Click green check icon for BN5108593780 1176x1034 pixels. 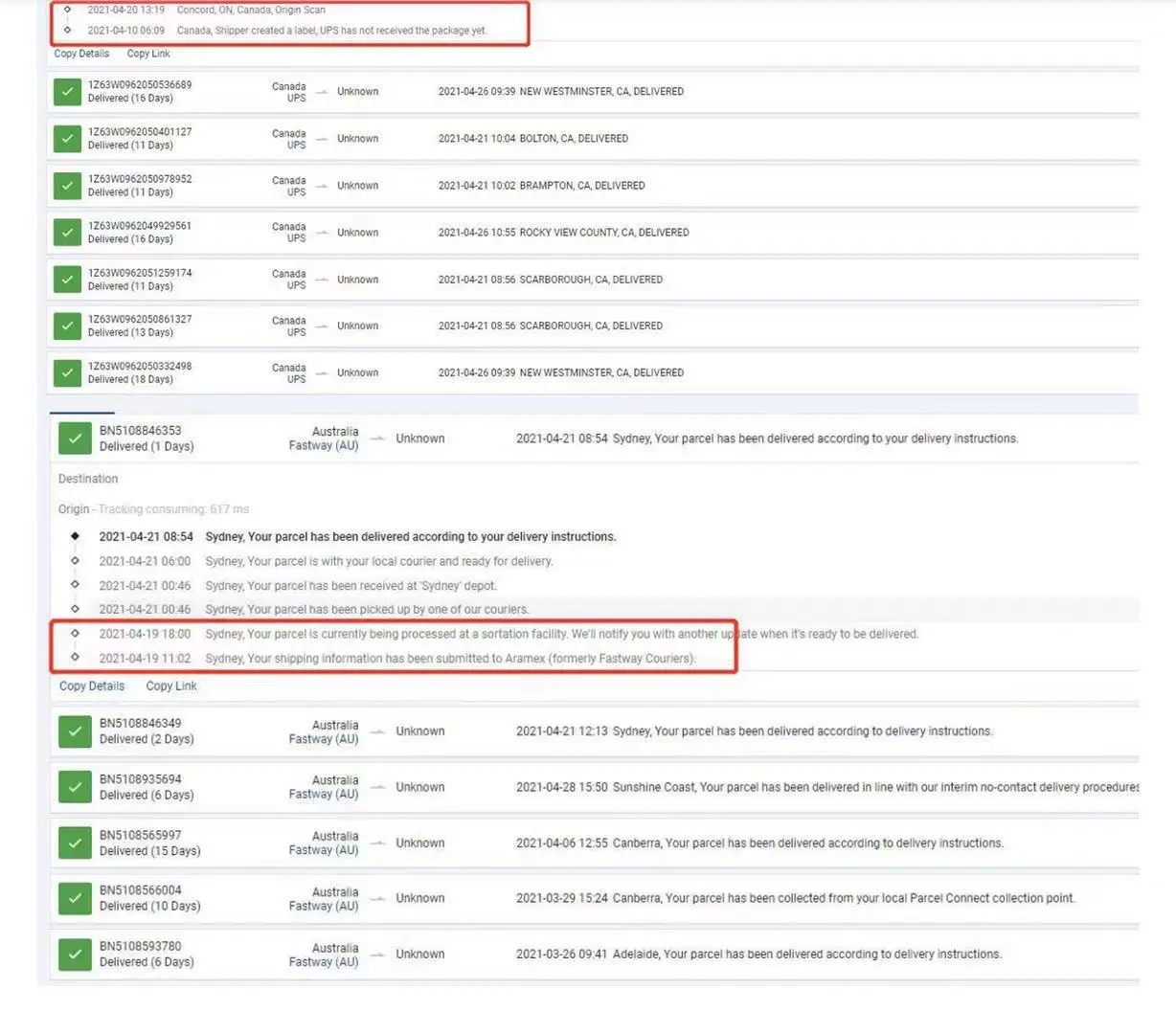(75, 955)
